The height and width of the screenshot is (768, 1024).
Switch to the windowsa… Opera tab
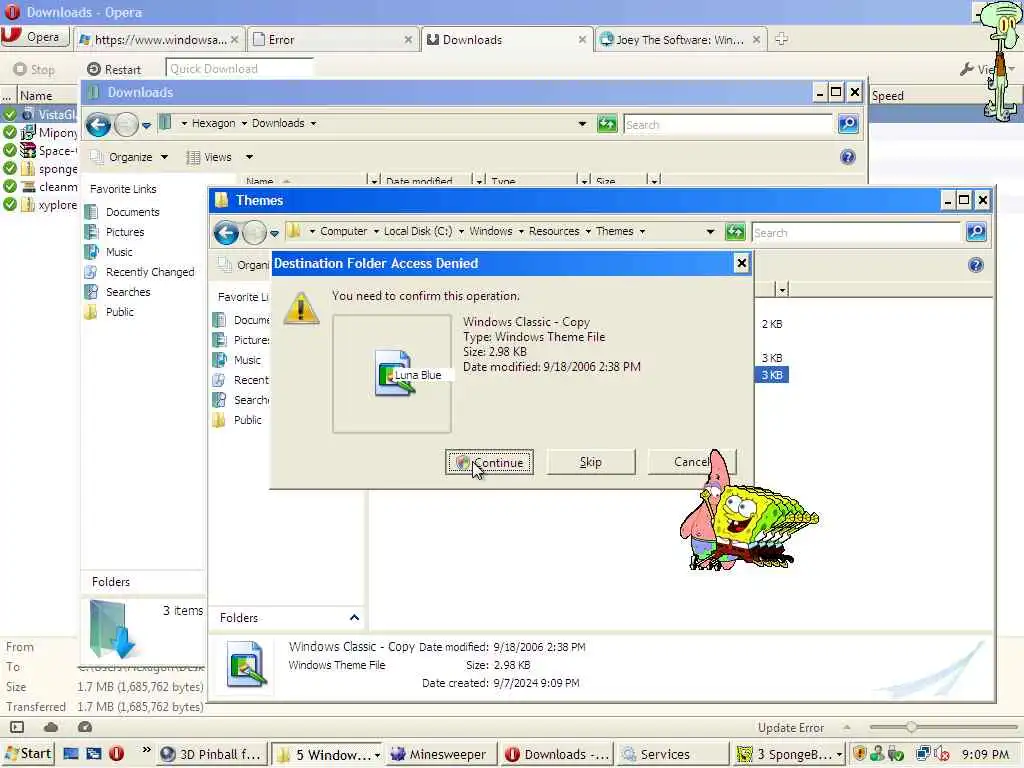(x=159, y=40)
